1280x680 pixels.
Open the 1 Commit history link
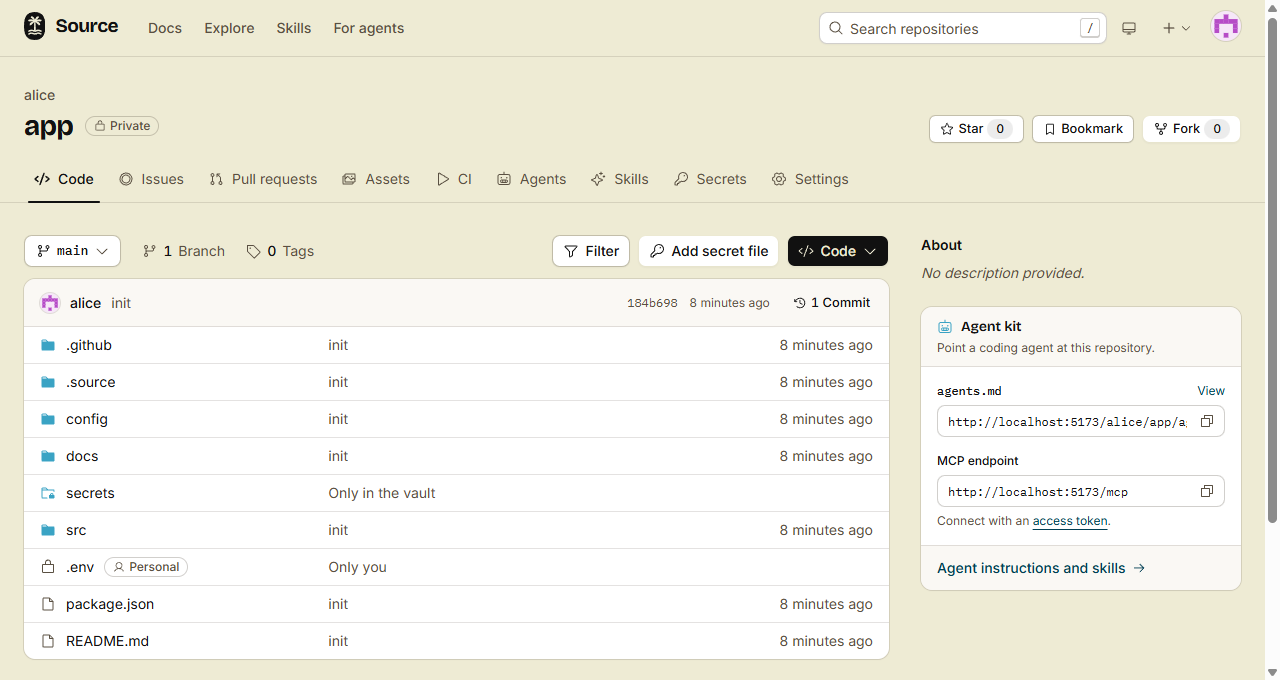pos(831,303)
